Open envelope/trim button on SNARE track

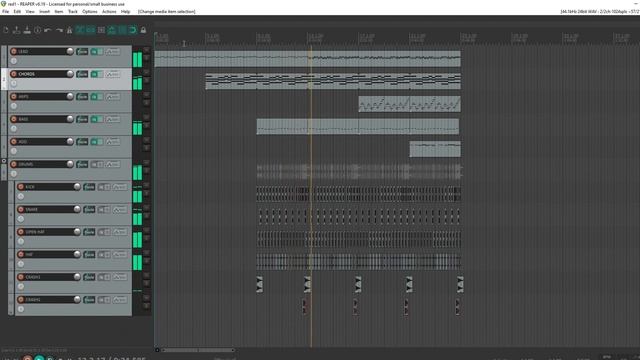(120, 209)
